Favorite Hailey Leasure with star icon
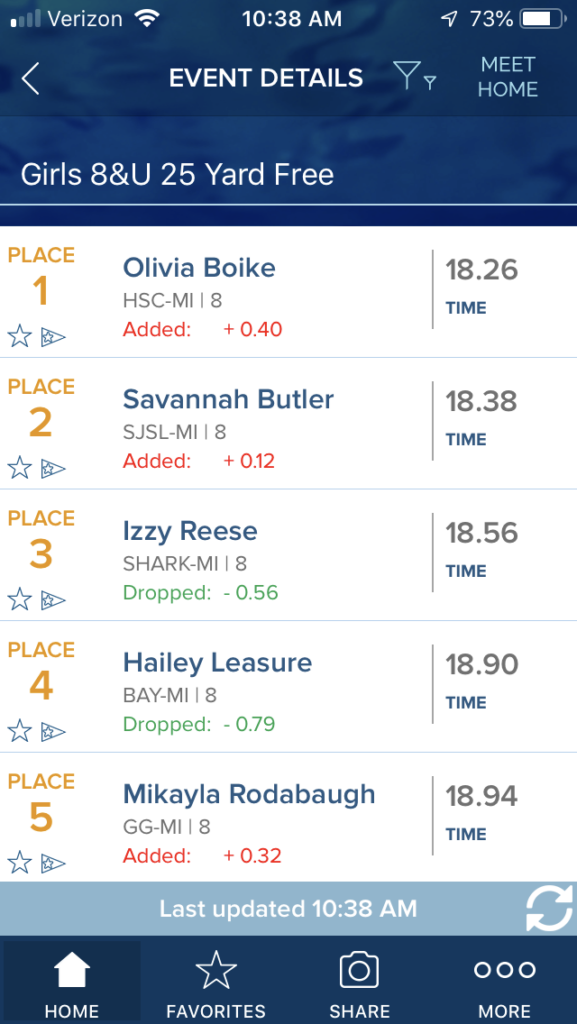 click(x=20, y=731)
